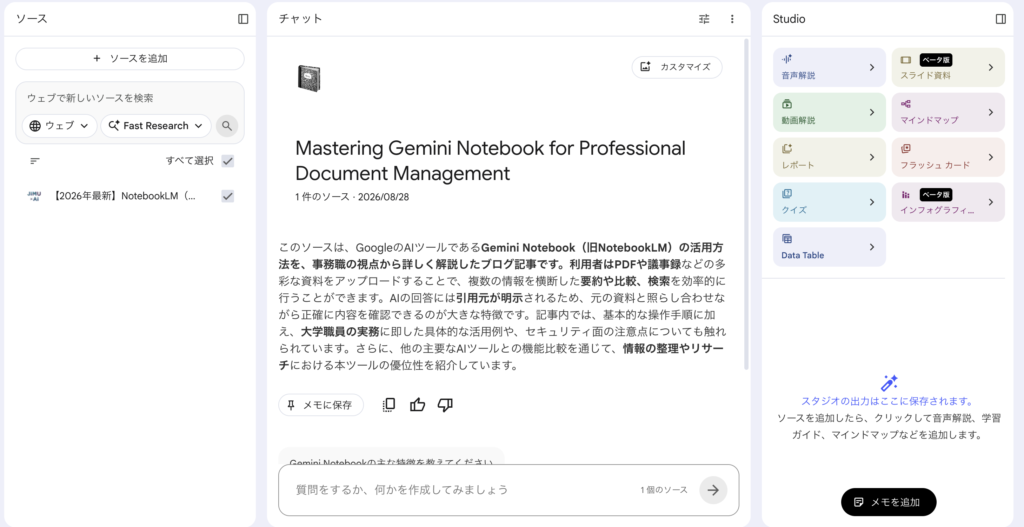Open the chat three-dot menu
Image resolution: width=1024 pixels, height=527 pixels.
click(732, 19)
